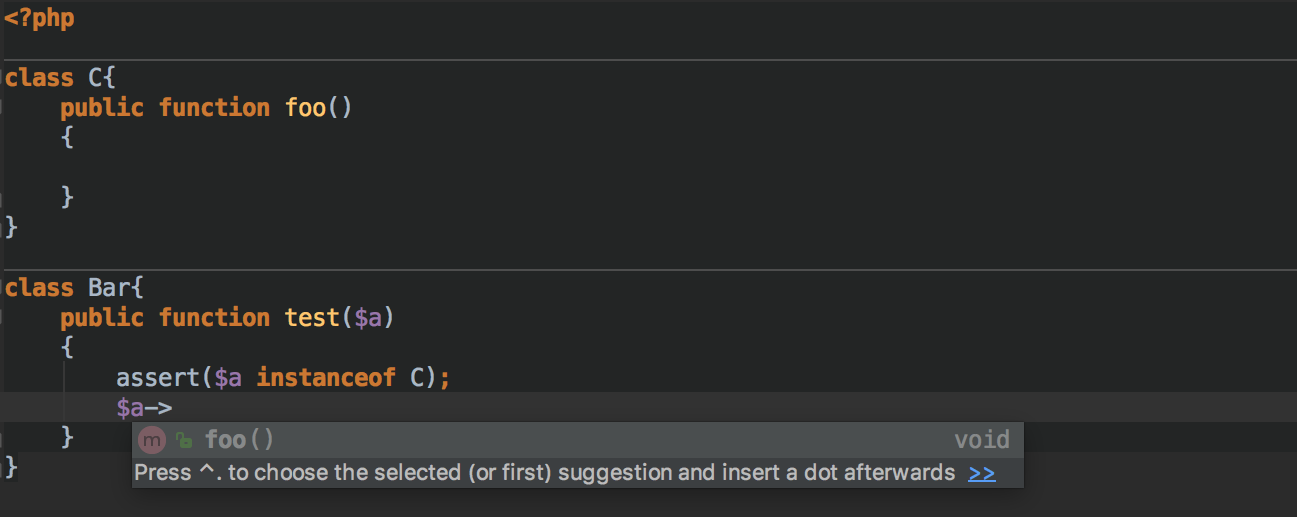1297x517 pixels.
Task: Collapse the foo function fold marker
Action: pyautogui.click(x=3, y=108)
